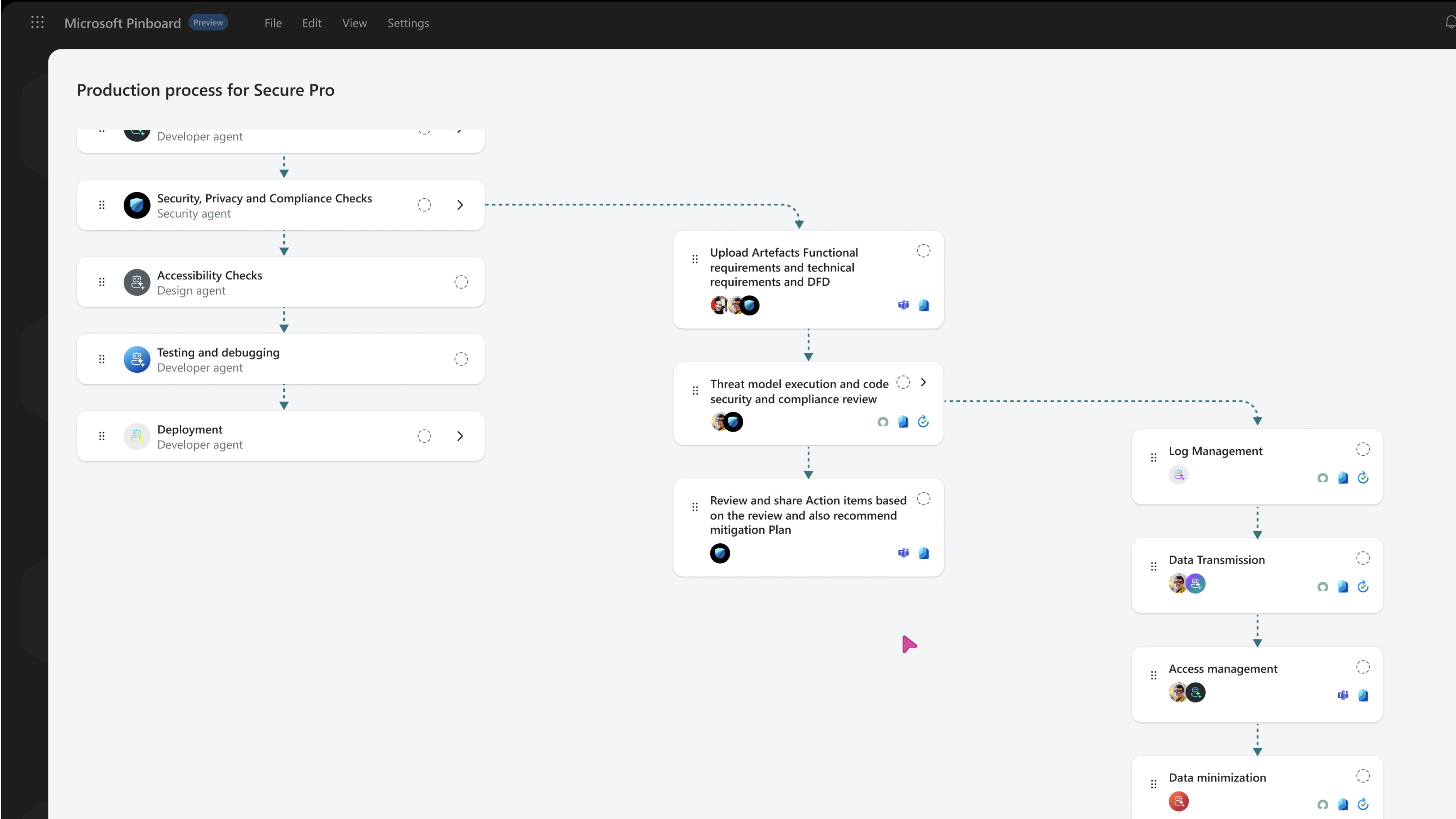Click the green ring icon on Data minimization card
This screenshot has height=819, width=1456.
[x=1323, y=805]
